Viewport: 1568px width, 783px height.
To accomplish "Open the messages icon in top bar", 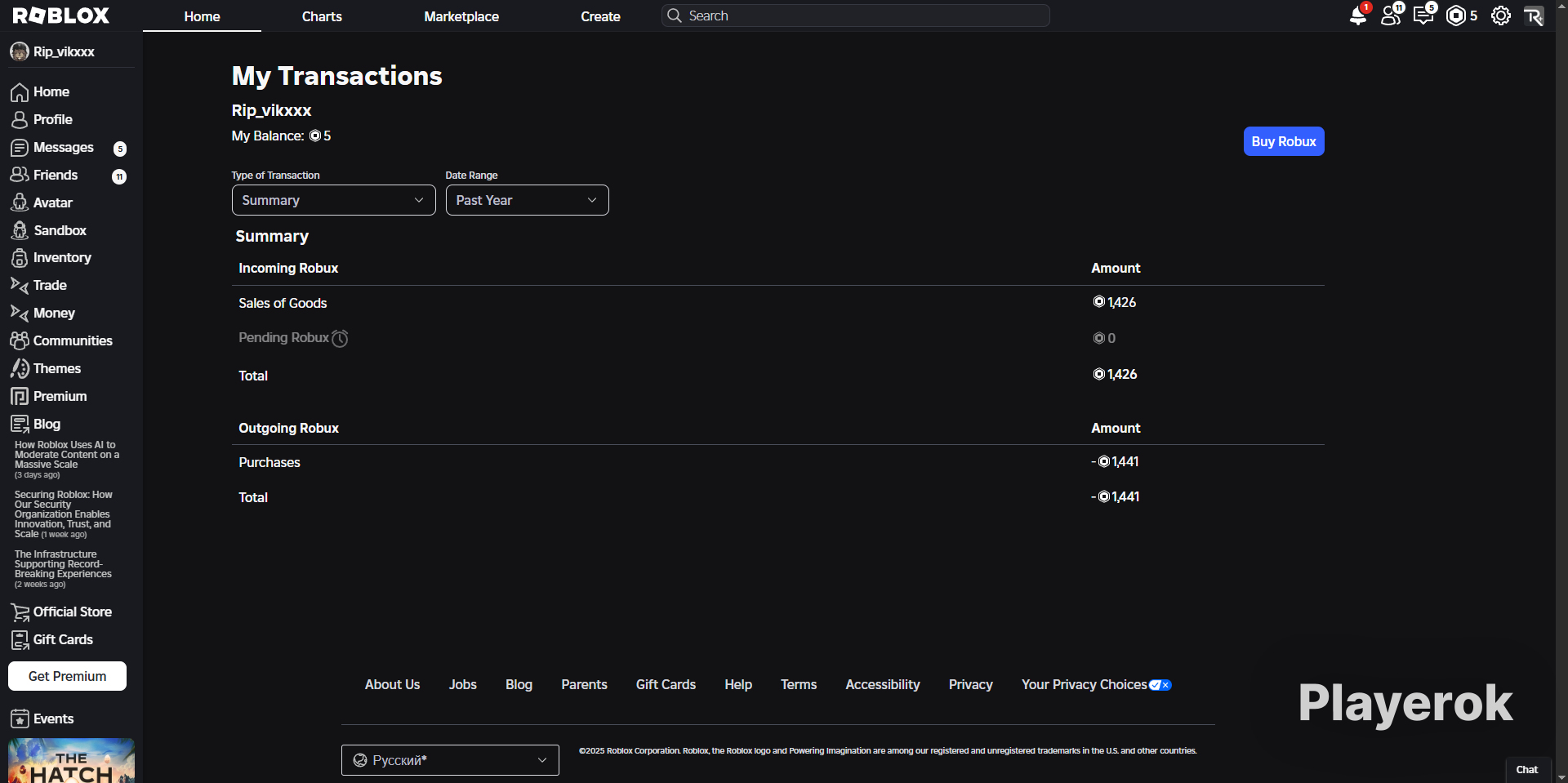I will tap(1424, 16).
